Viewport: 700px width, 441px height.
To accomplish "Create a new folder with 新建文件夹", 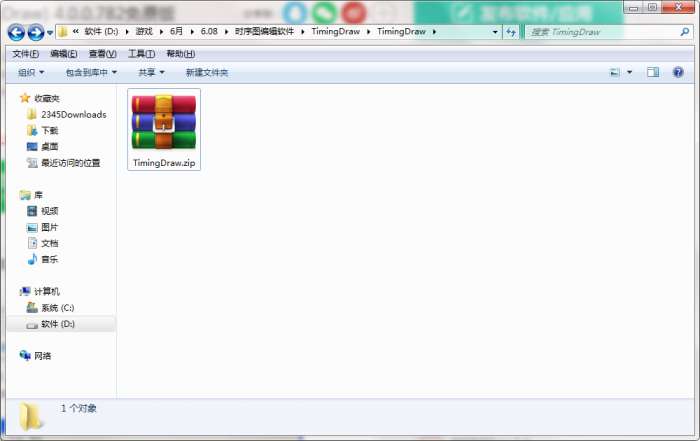I will 207,72.
